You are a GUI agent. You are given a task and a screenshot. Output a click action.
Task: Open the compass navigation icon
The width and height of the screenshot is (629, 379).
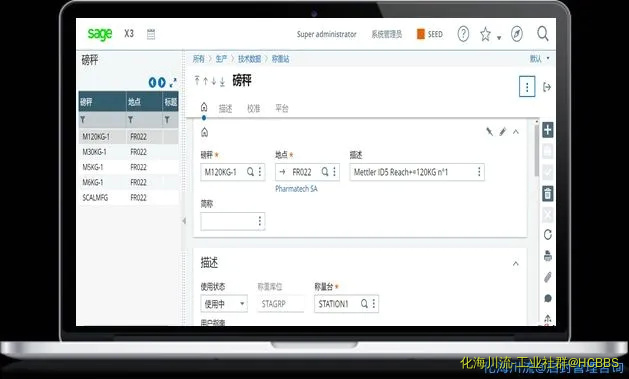click(517, 34)
